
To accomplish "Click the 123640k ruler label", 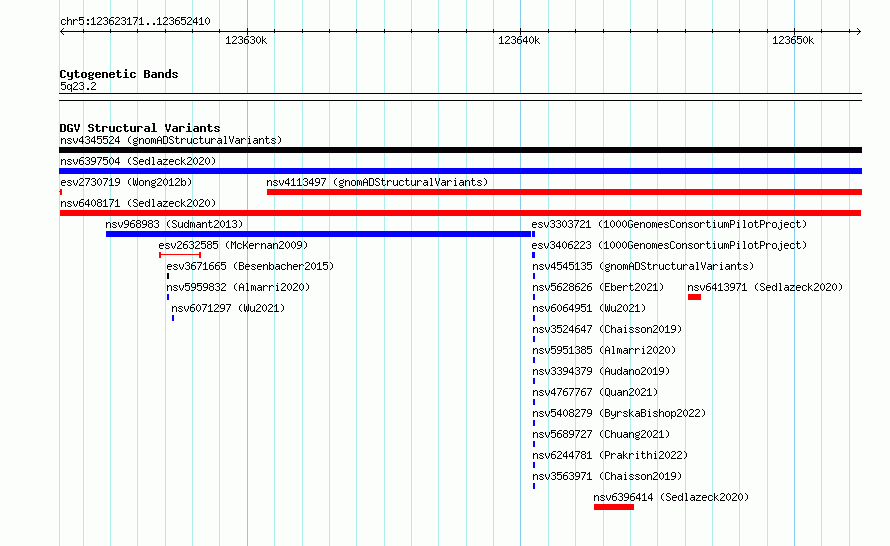I will (519, 40).
